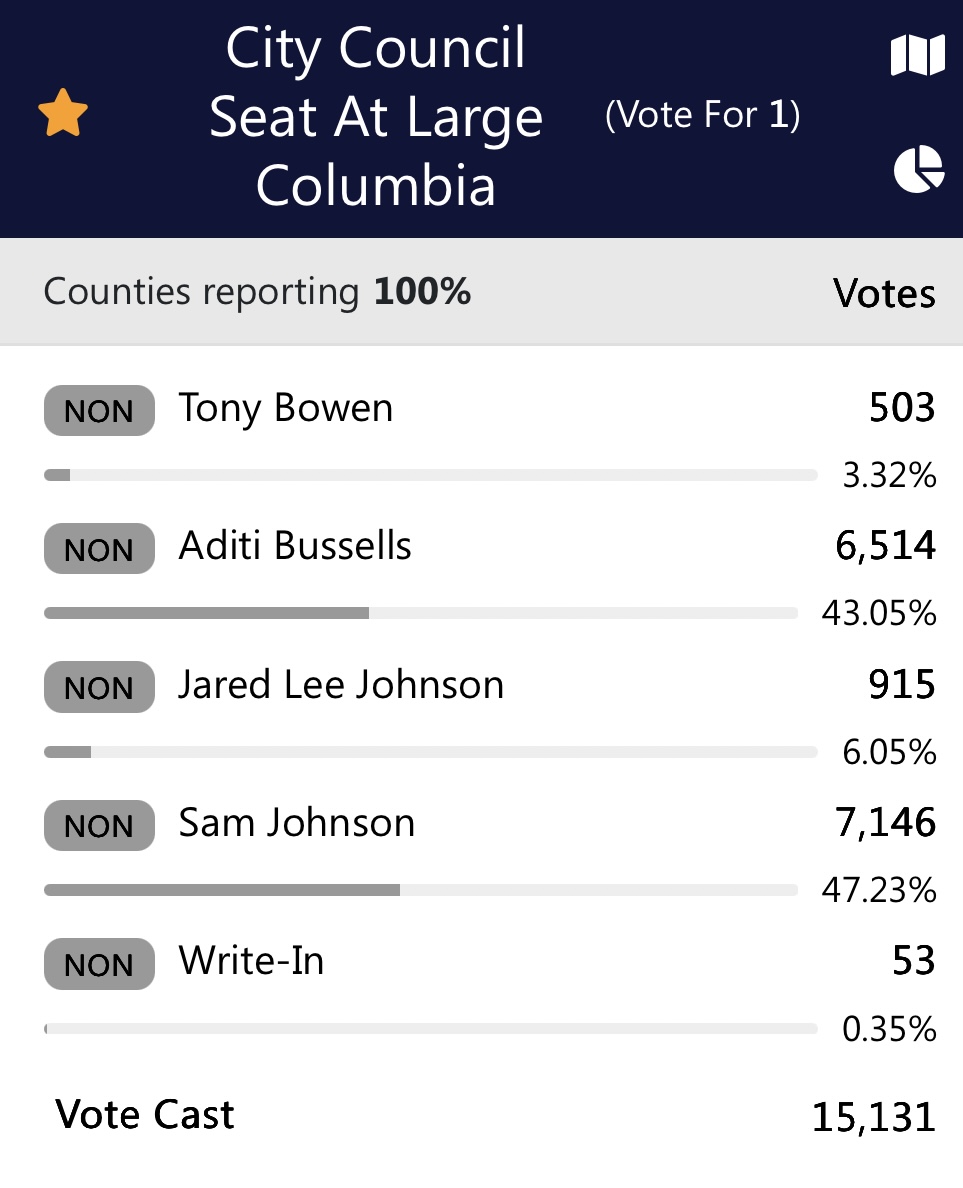Open Jared Lee Johnson's details
This screenshot has width=963, height=1188.
341,684
